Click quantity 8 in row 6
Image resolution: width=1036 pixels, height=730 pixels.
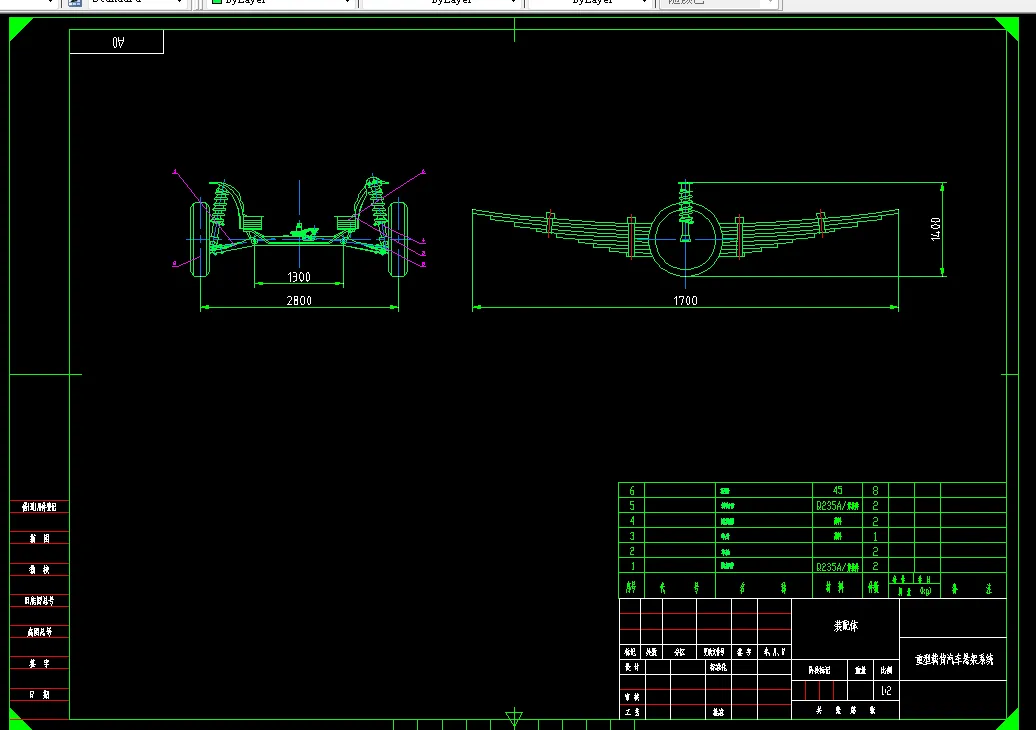pos(875,490)
